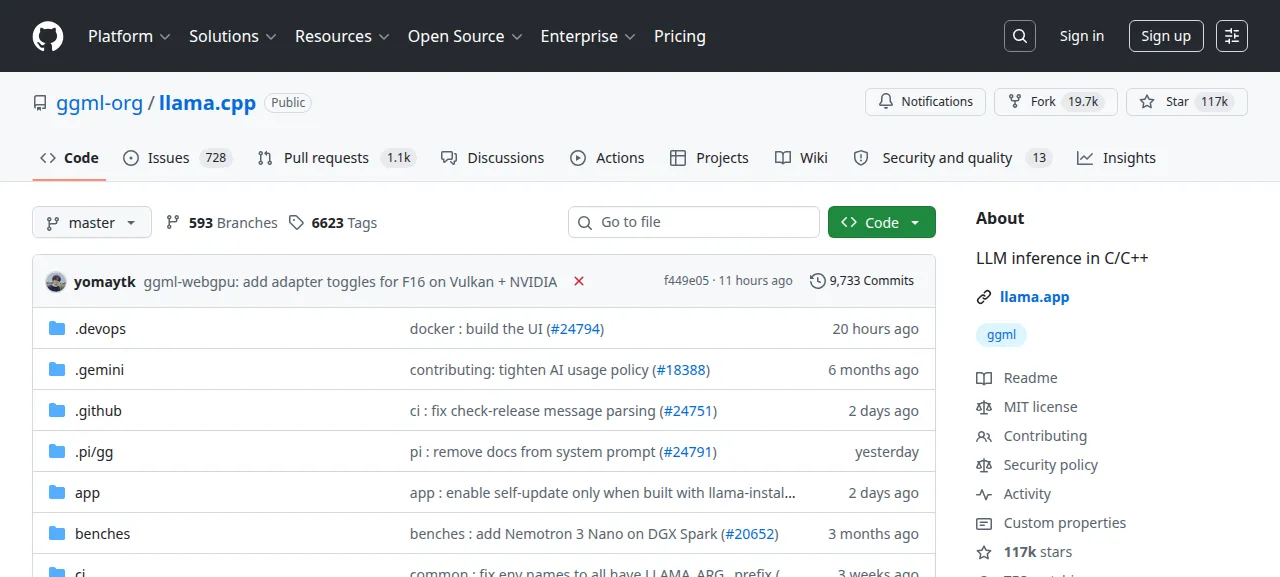
Task: Open appearance settings icon in header
Action: (1232, 36)
